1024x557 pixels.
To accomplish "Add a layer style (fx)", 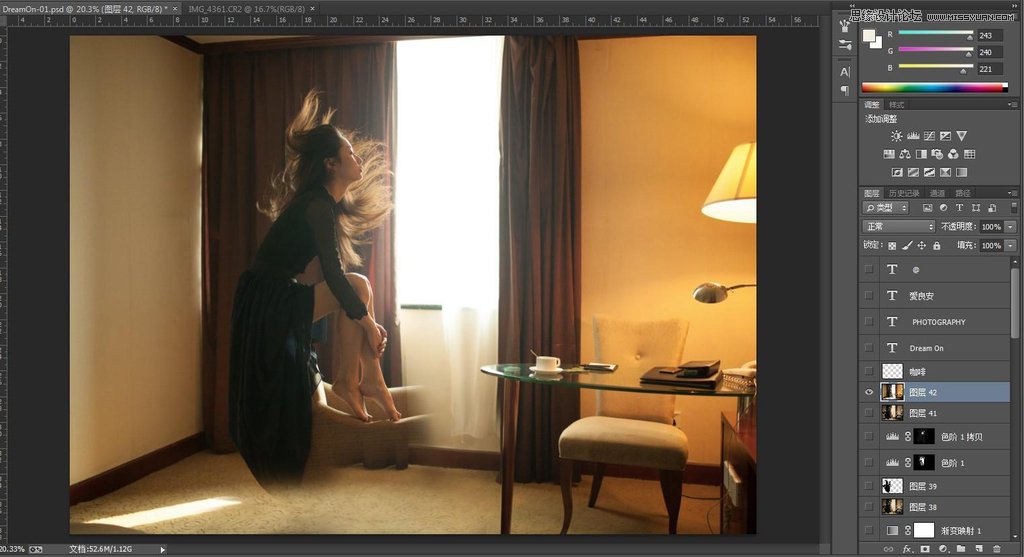I will [x=906, y=549].
